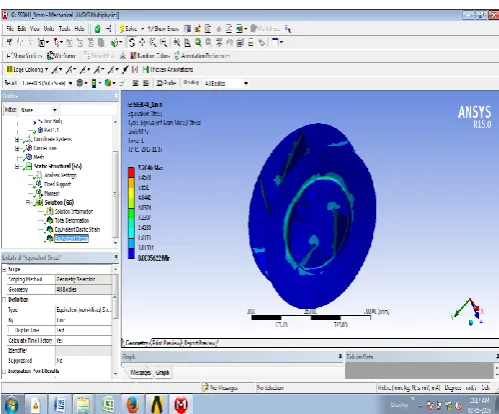This screenshot has height=414, width=499.
Task: Toggle Show Vertices option
Action: coord(24,56)
